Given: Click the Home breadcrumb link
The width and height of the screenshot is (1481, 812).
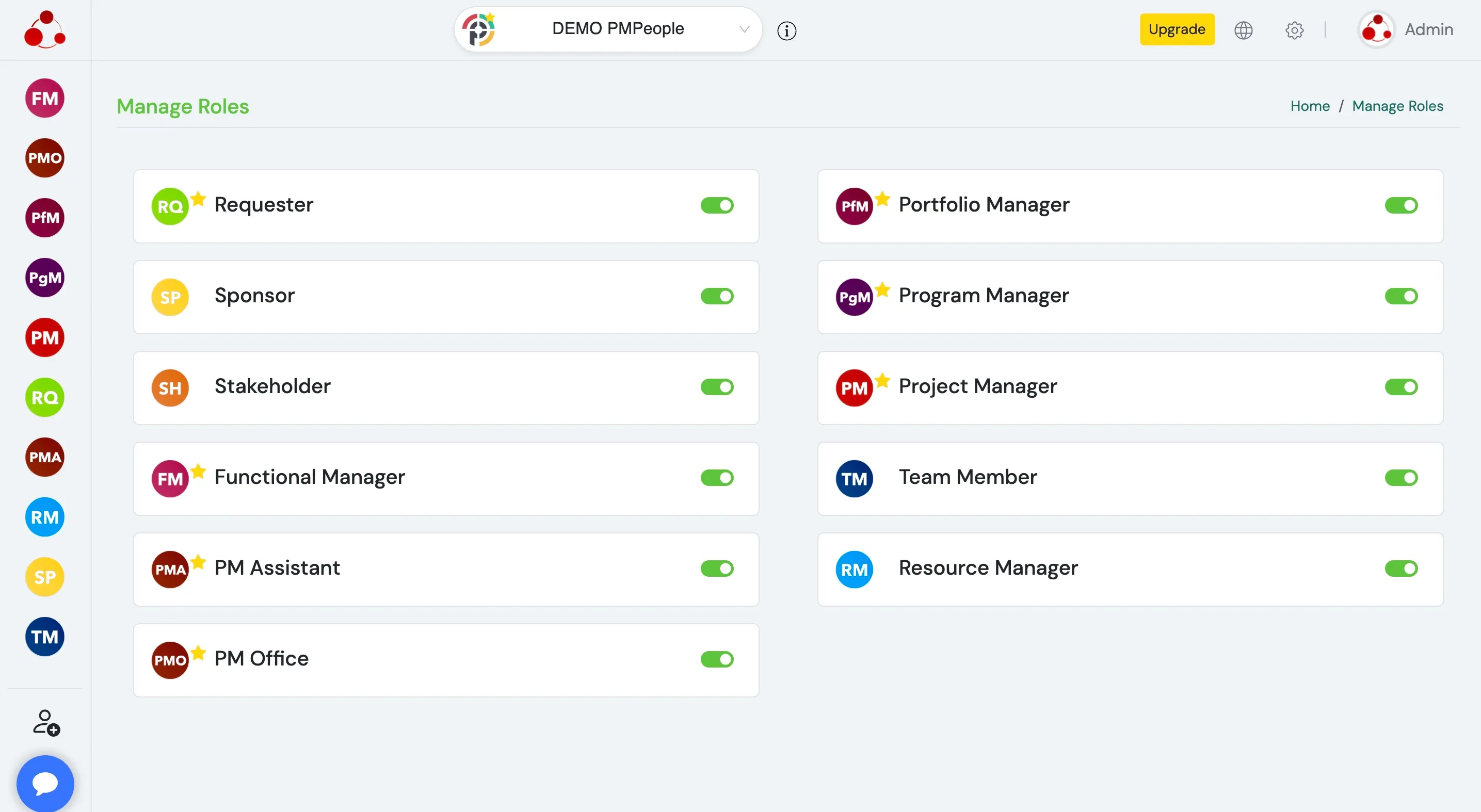Looking at the screenshot, I should (1310, 106).
